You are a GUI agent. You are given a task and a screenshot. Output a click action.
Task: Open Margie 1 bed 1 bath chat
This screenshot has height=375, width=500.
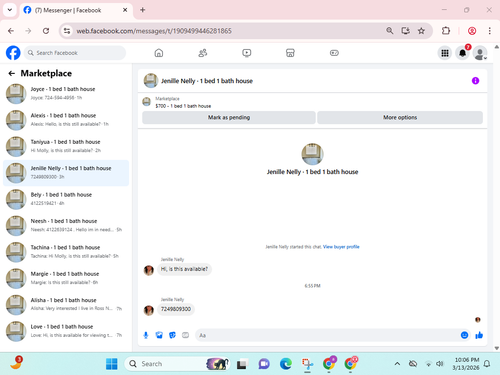(66, 278)
